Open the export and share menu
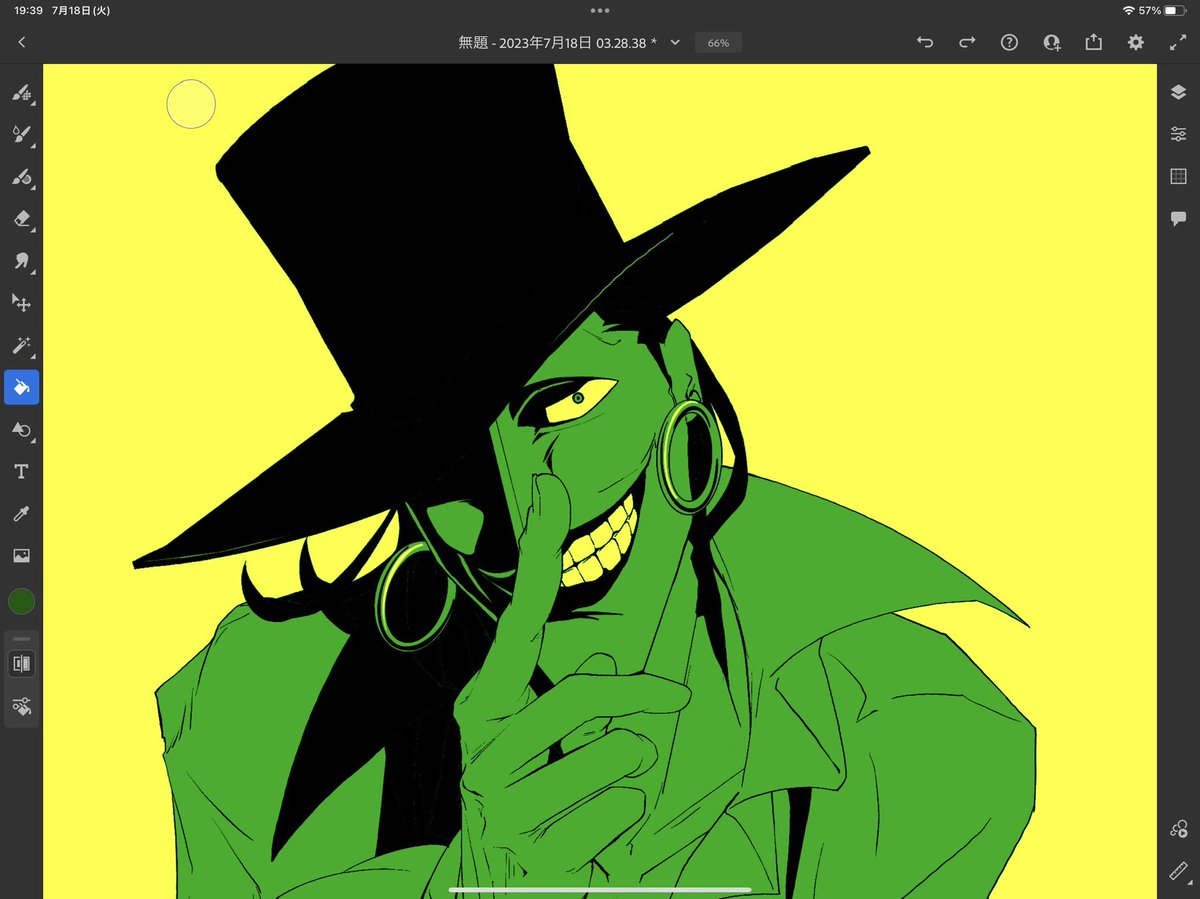 point(1093,42)
